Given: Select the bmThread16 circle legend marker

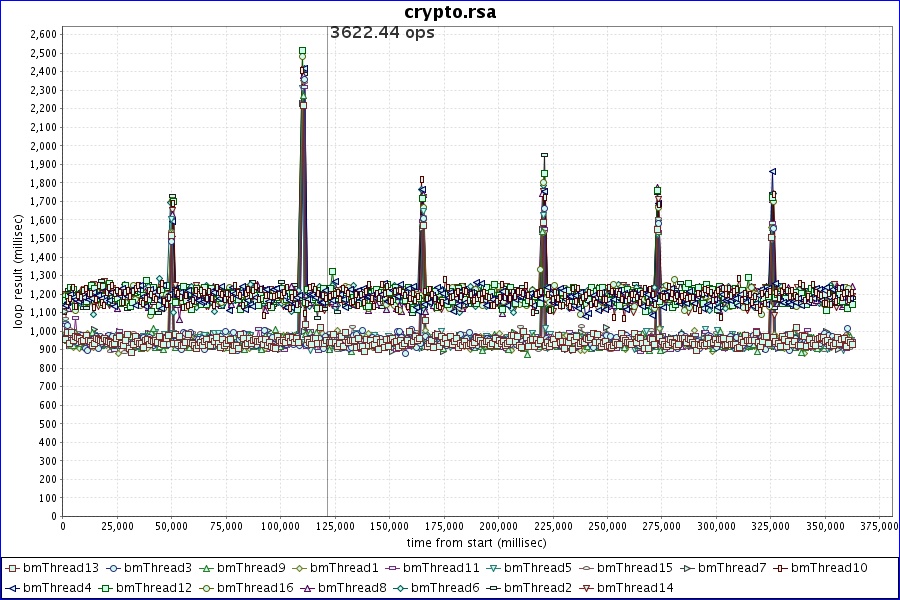Looking at the screenshot, I should coord(206,588).
